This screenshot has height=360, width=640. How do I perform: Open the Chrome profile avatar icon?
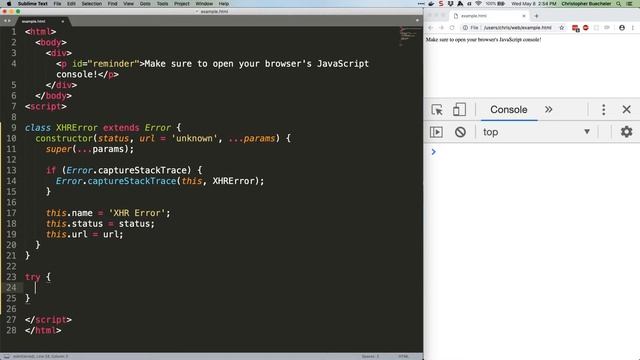622,28
